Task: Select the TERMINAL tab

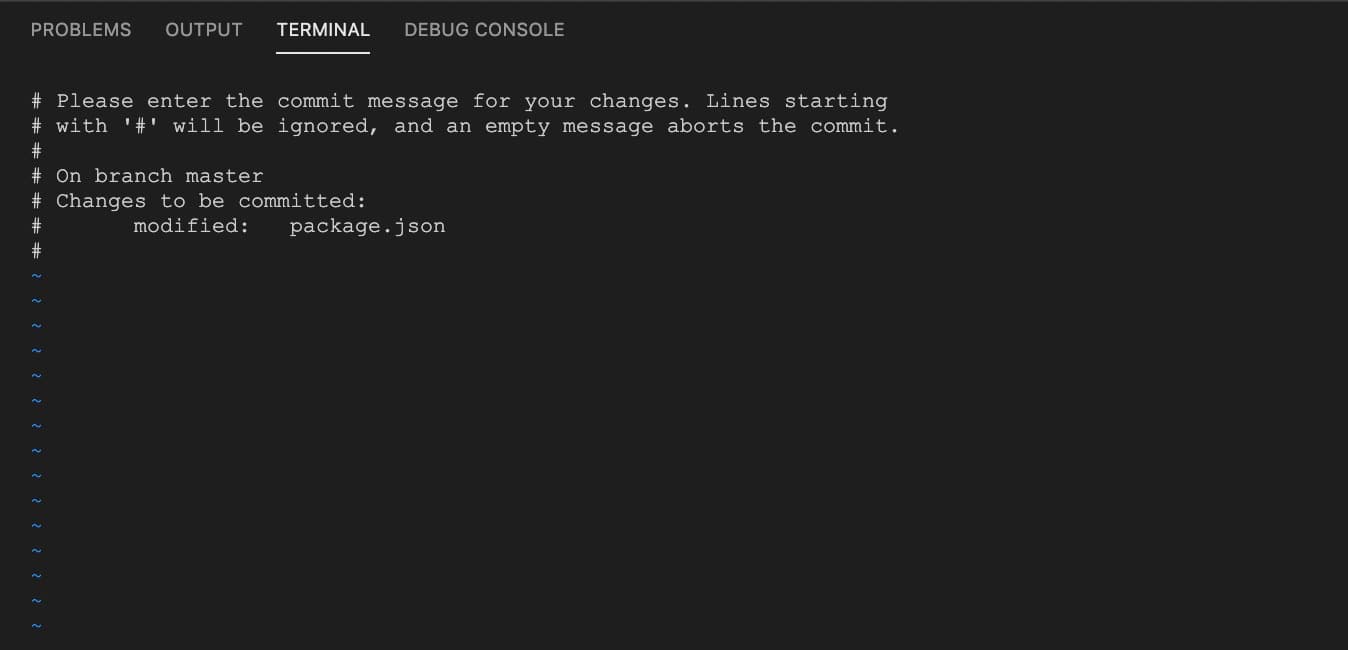Action: (x=323, y=30)
